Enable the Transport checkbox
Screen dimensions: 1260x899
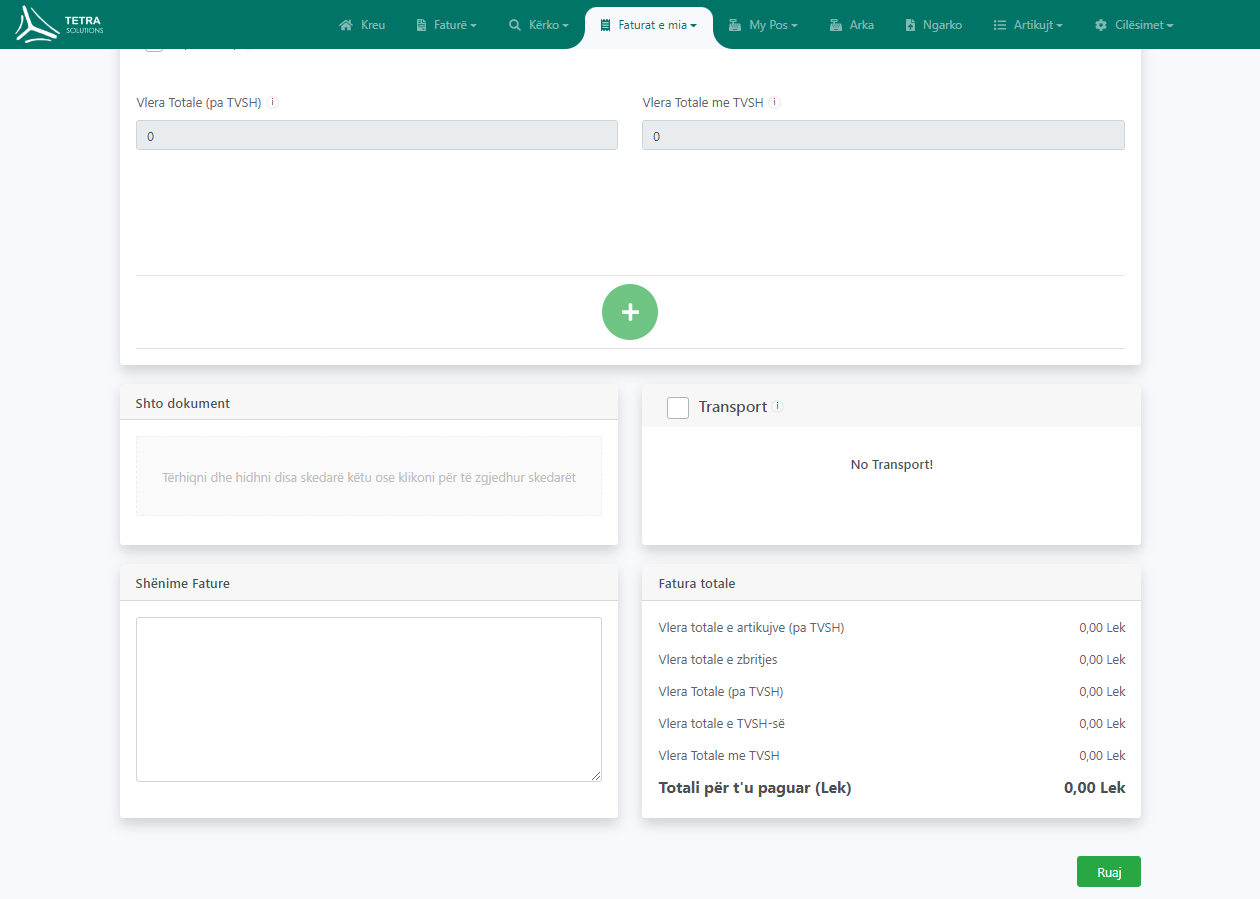(x=678, y=407)
